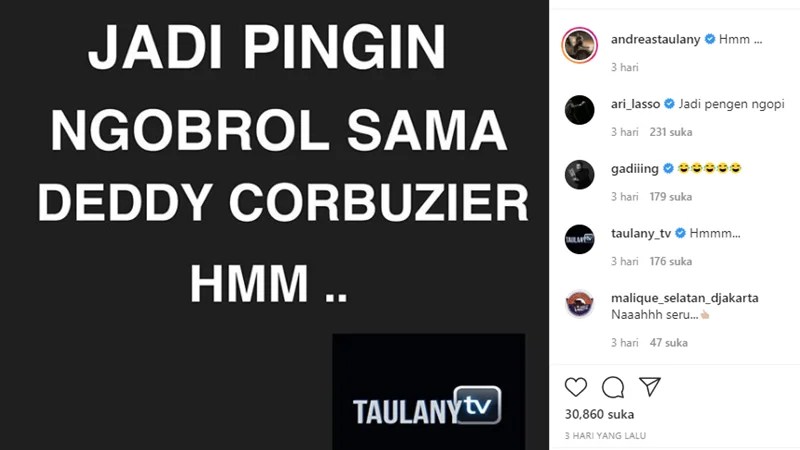Image resolution: width=800 pixels, height=450 pixels.
Task: Visit gadiiing profile username
Action: (x=635, y=169)
